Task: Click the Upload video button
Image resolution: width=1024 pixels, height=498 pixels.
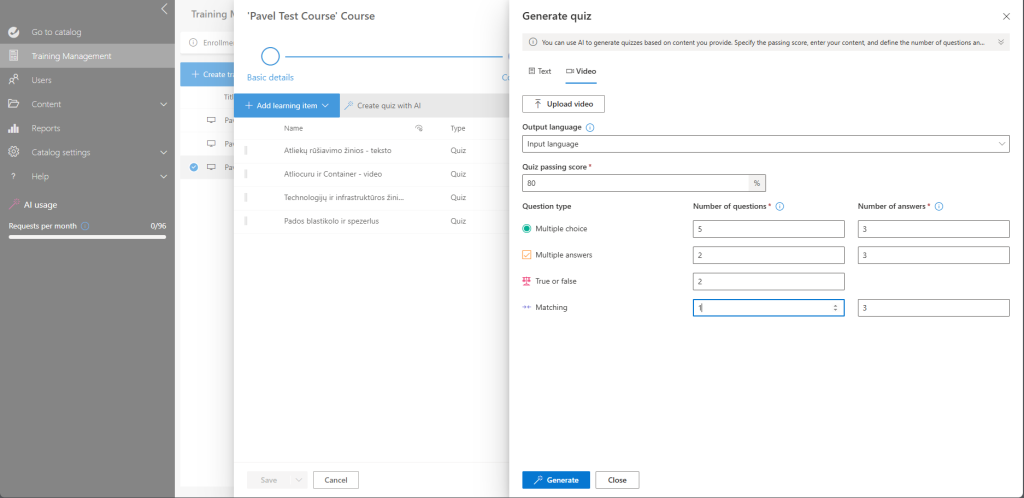Action: coord(563,104)
